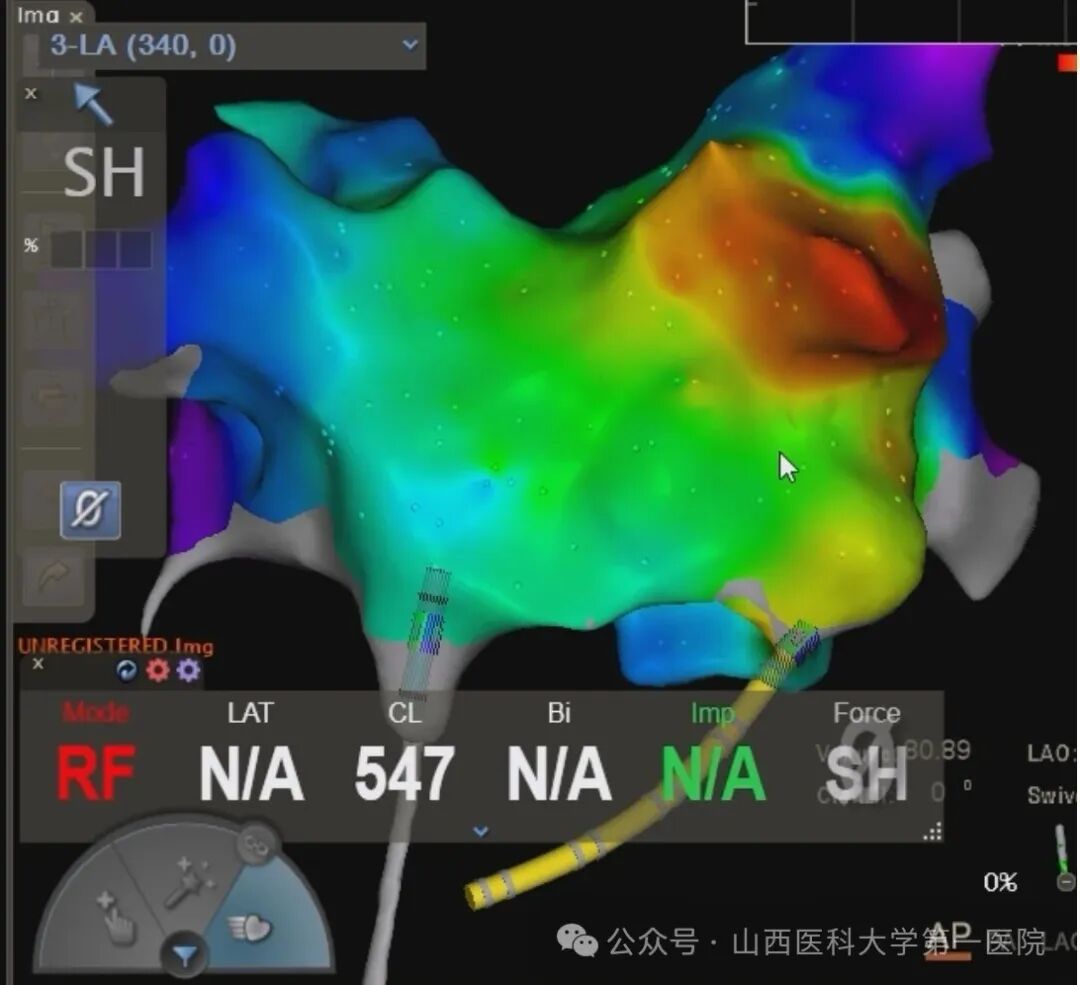Image resolution: width=1080 pixels, height=985 pixels.
Task: Click the blue refresh arrow icon
Action: (127, 670)
